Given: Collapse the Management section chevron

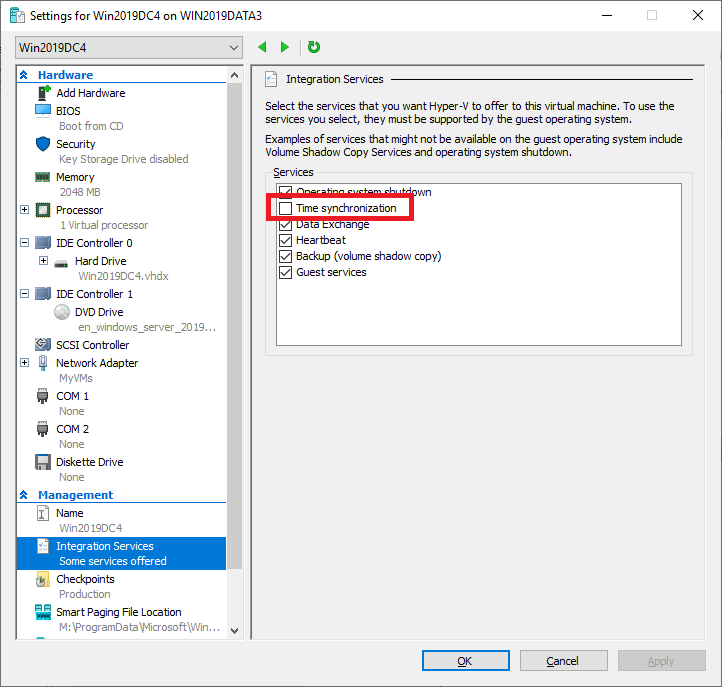Looking at the screenshot, I should point(24,495).
